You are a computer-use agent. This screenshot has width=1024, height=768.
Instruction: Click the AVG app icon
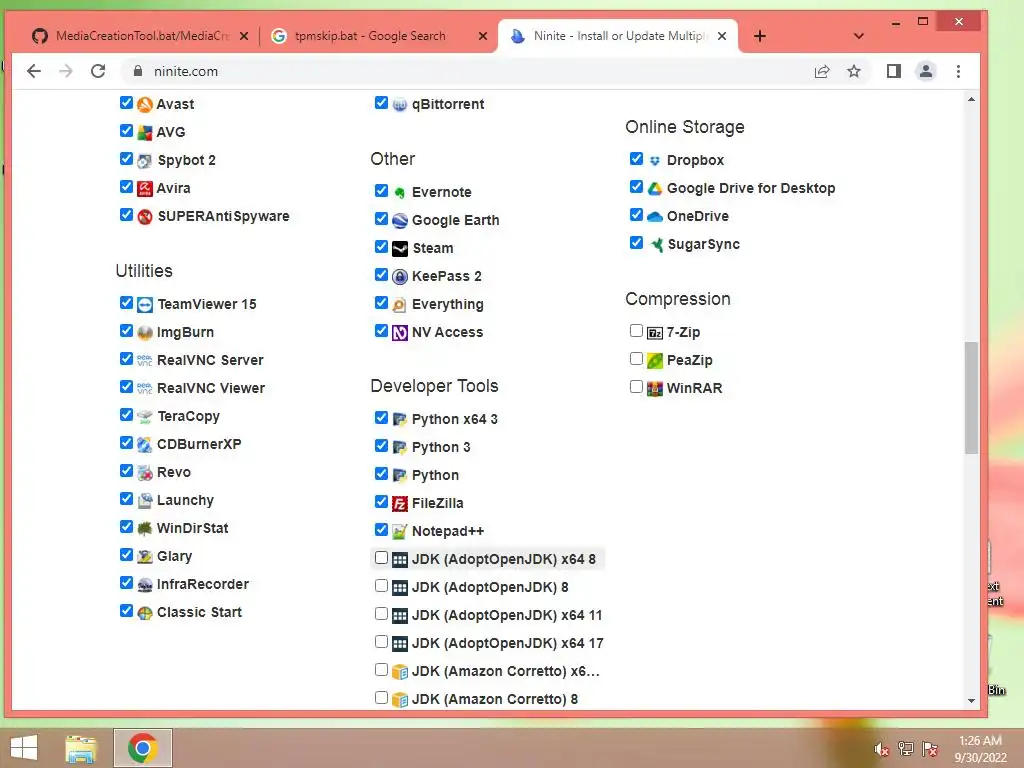[x=144, y=133]
